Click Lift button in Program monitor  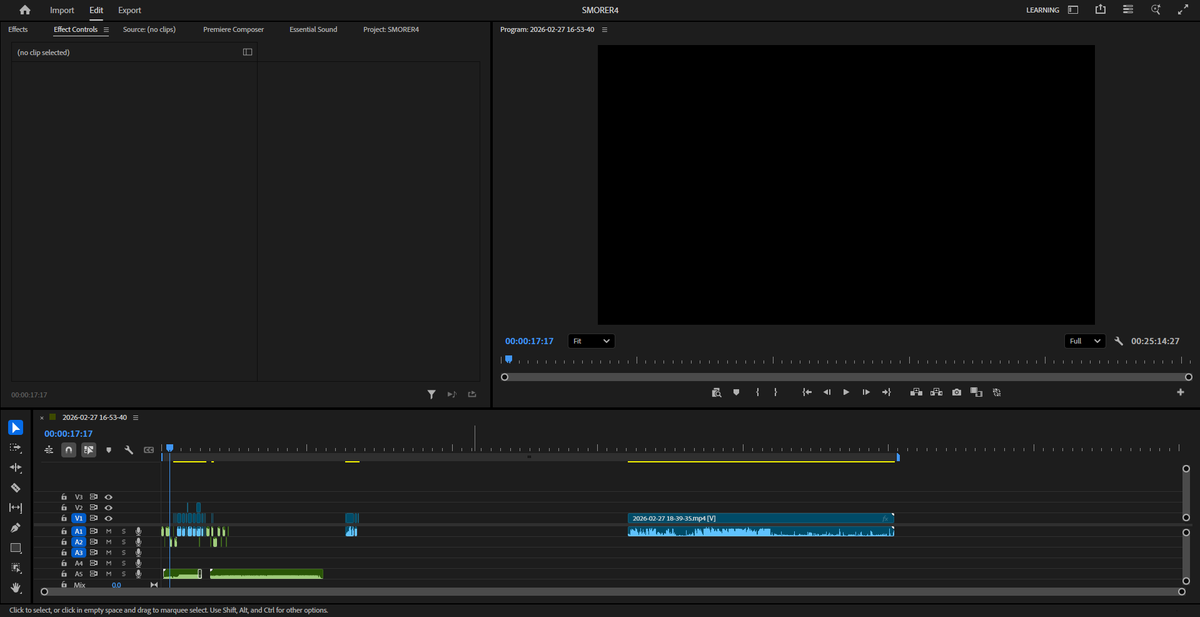pos(916,392)
